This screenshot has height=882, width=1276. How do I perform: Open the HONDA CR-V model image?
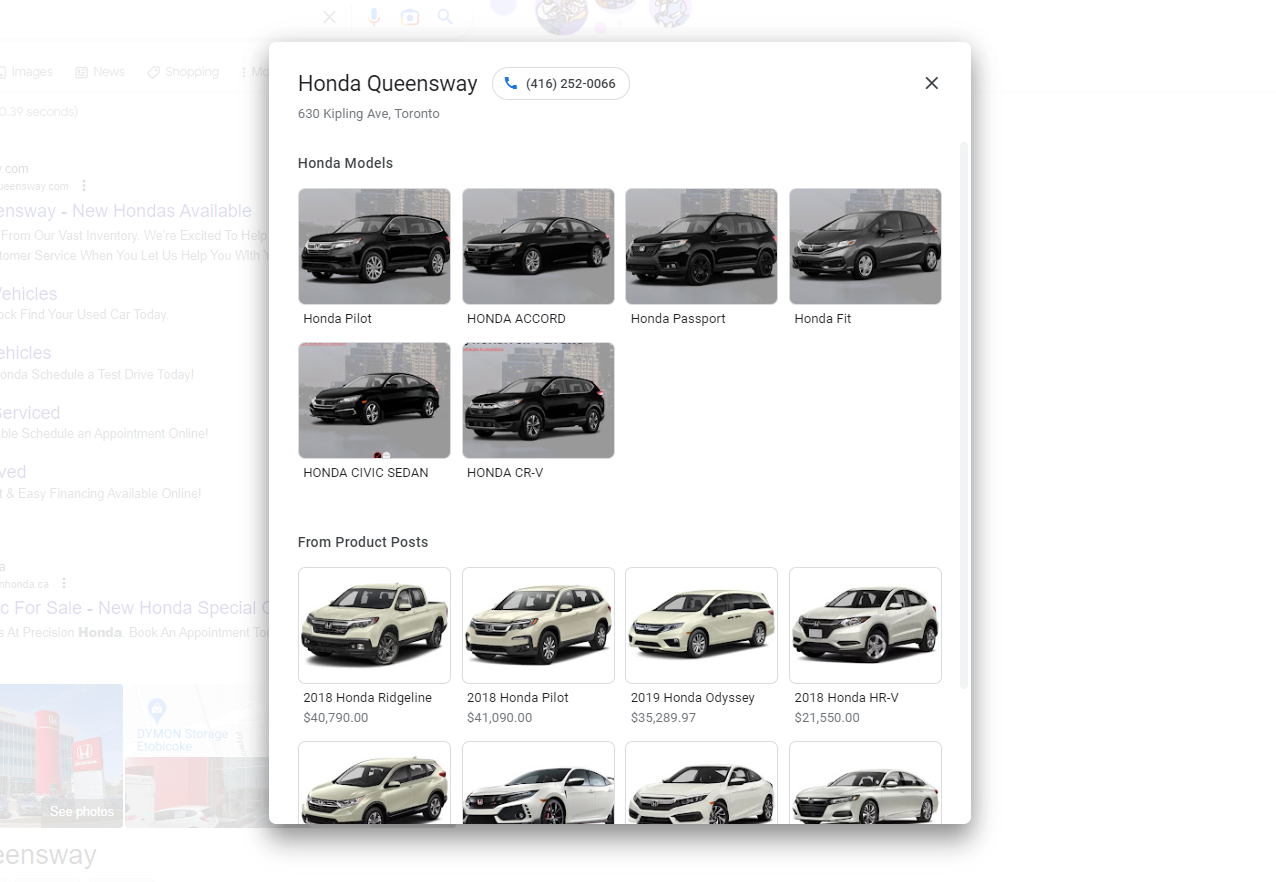point(538,400)
